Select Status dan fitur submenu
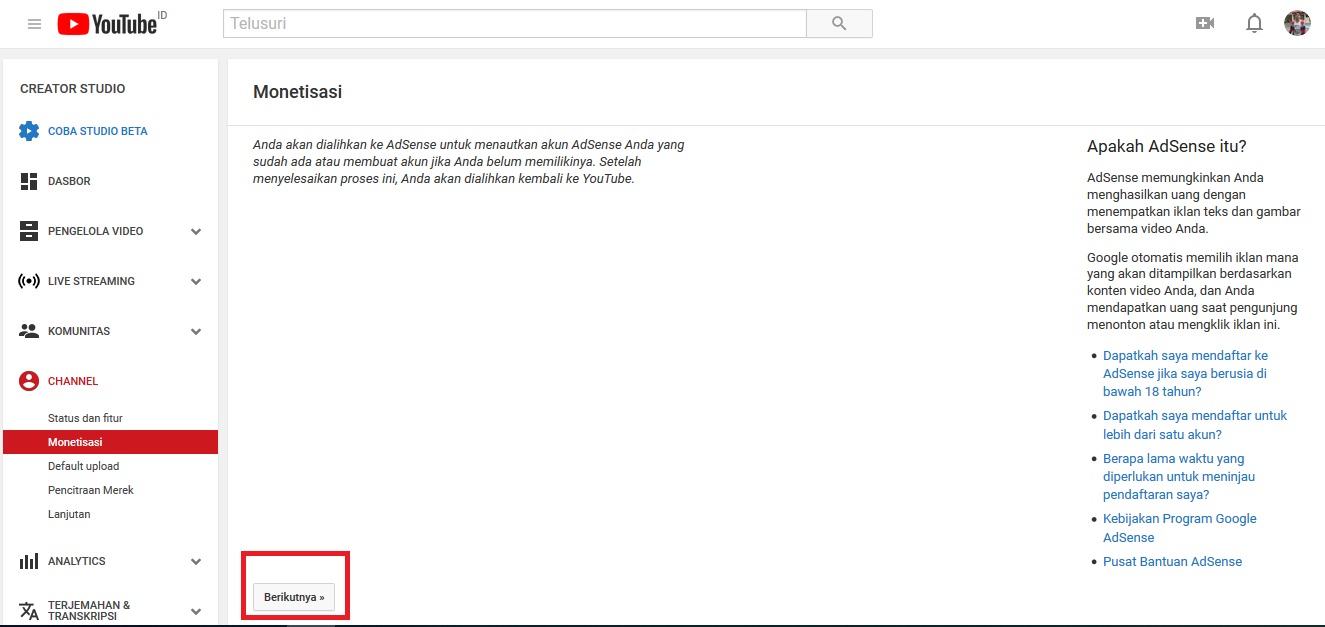This screenshot has height=627, width=1325. click(85, 418)
